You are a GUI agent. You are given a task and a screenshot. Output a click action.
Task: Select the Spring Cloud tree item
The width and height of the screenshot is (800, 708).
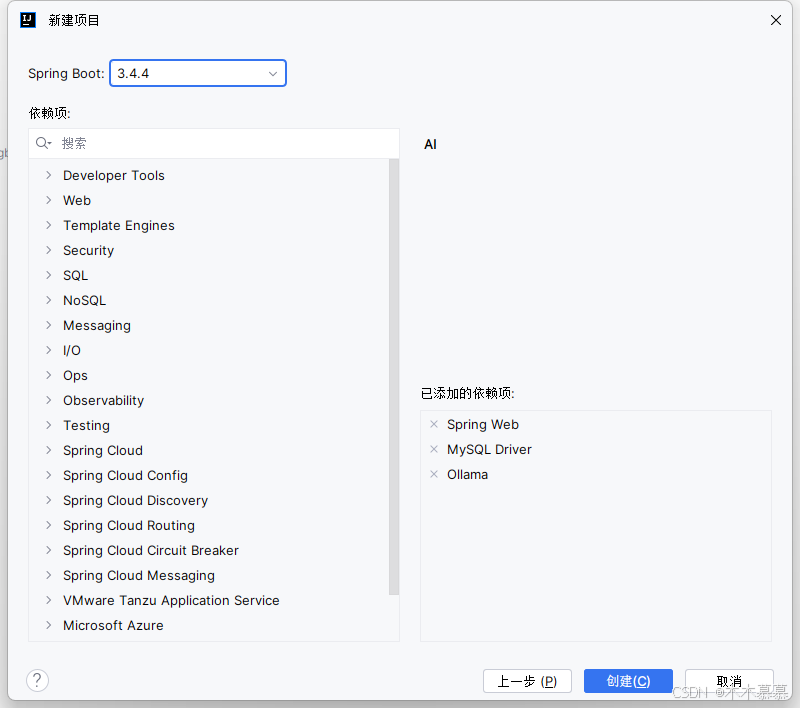point(103,450)
